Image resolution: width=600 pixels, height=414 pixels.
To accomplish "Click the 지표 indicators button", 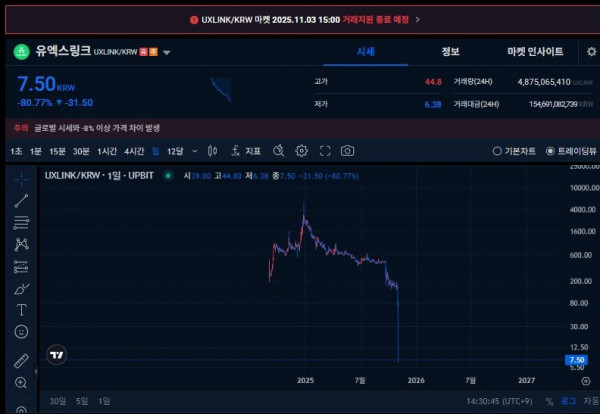I will 245,151.
